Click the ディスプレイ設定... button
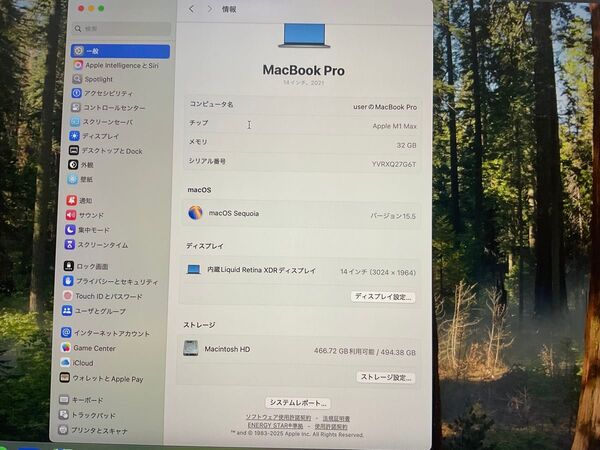The width and height of the screenshot is (600, 450). tap(383, 297)
